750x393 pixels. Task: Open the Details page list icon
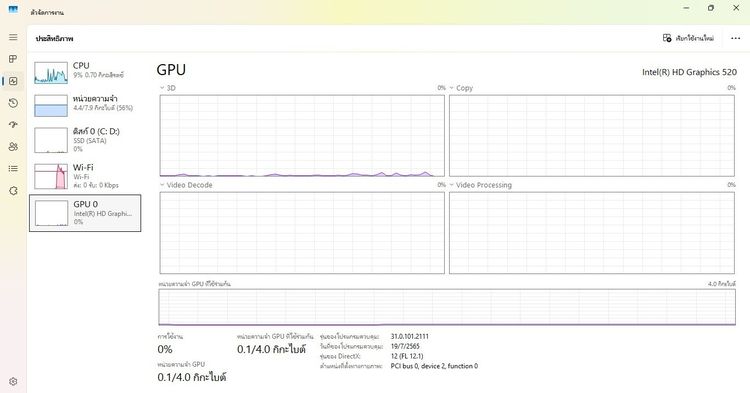[13, 169]
